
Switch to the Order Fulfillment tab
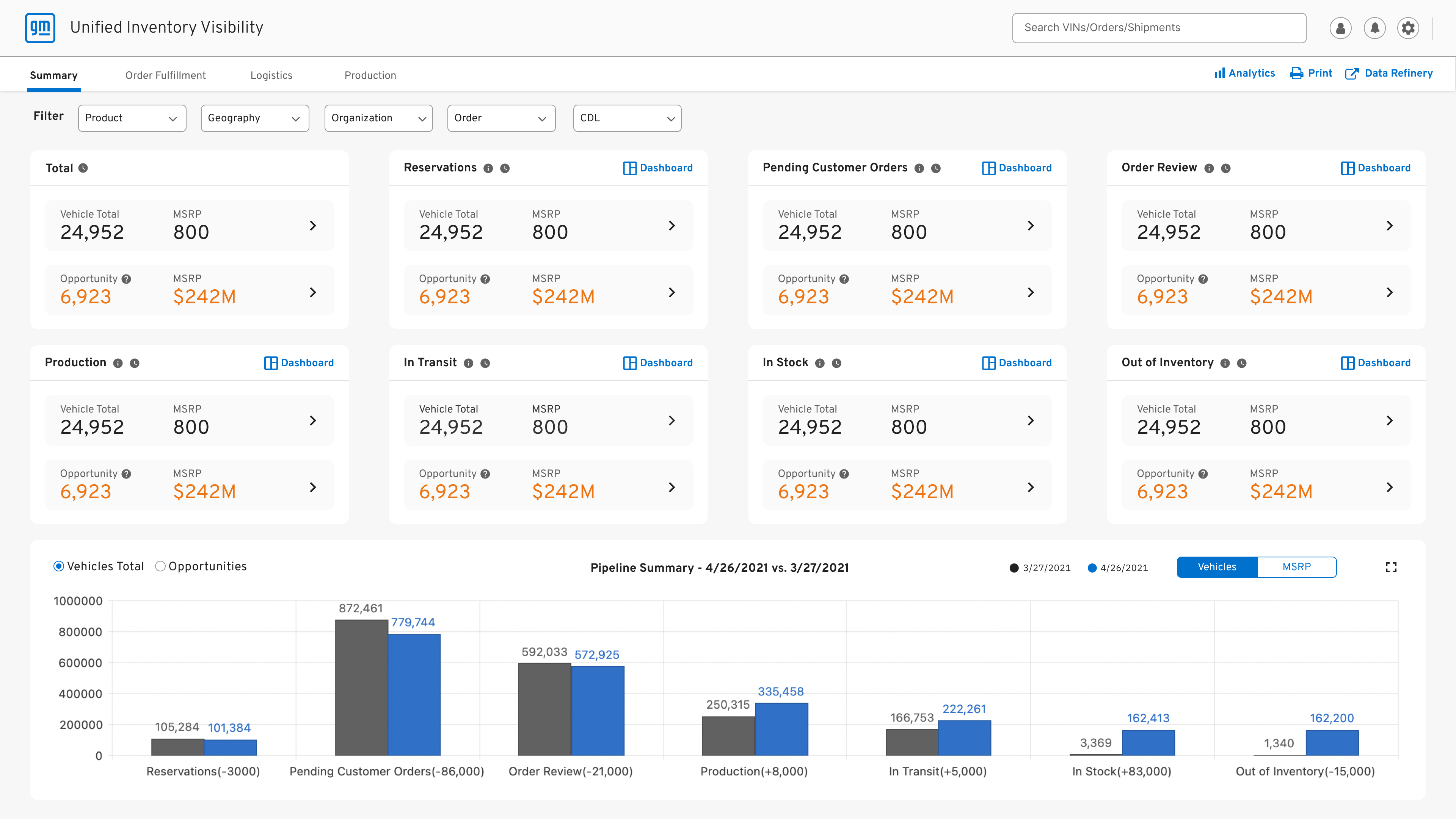166,75
